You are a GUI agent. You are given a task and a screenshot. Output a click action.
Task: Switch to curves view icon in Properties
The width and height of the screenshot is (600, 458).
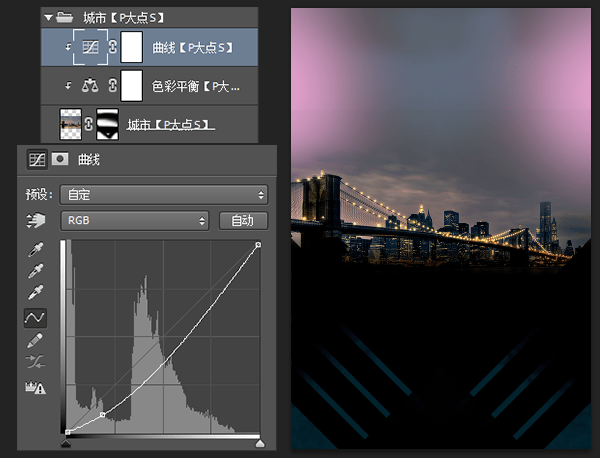tap(37, 160)
